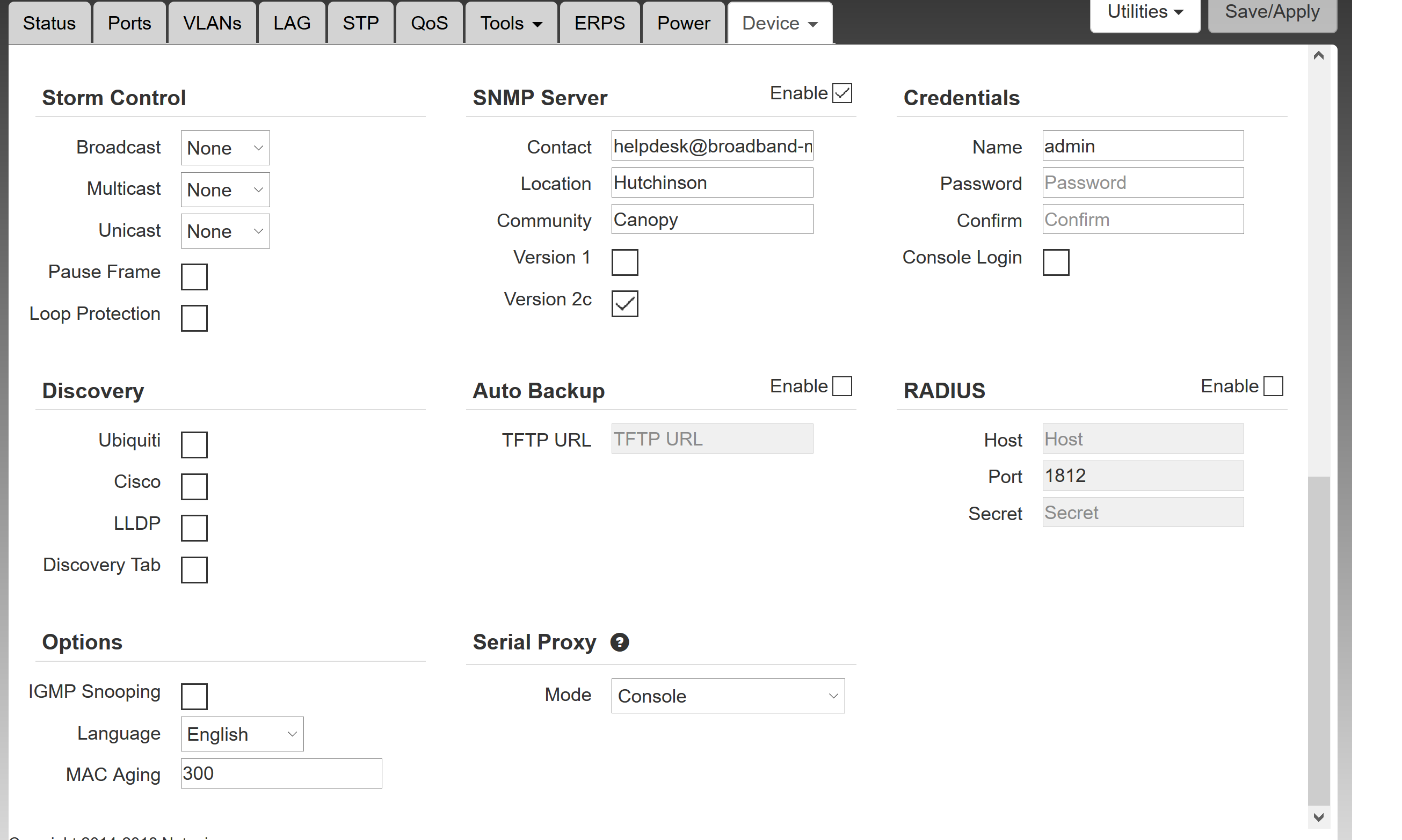Image resolution: width=1402 pixels, height=840 pixels.
Task: Click the SNMP Community input field
Action: 712,220
